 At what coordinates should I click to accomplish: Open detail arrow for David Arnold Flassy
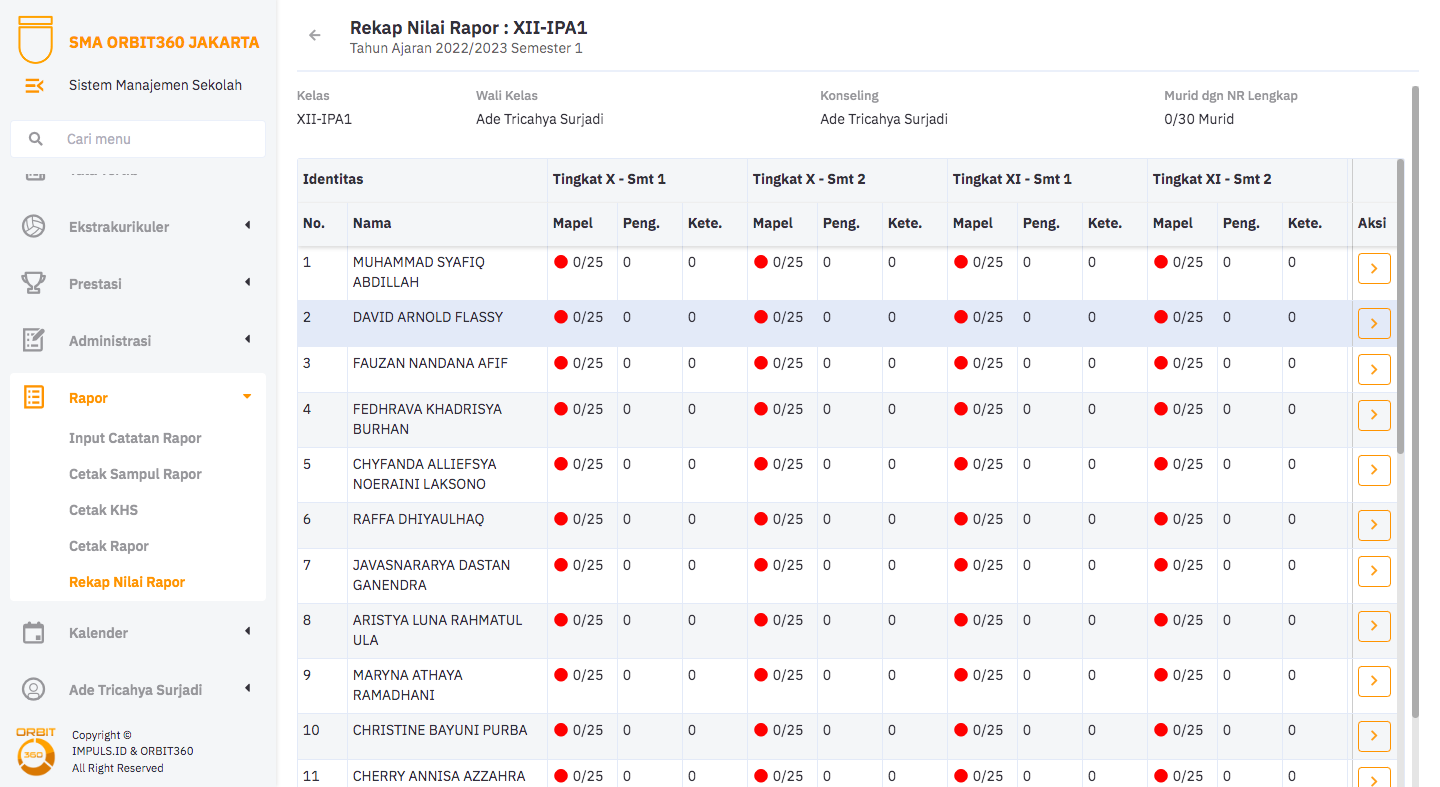(1374, 324)
